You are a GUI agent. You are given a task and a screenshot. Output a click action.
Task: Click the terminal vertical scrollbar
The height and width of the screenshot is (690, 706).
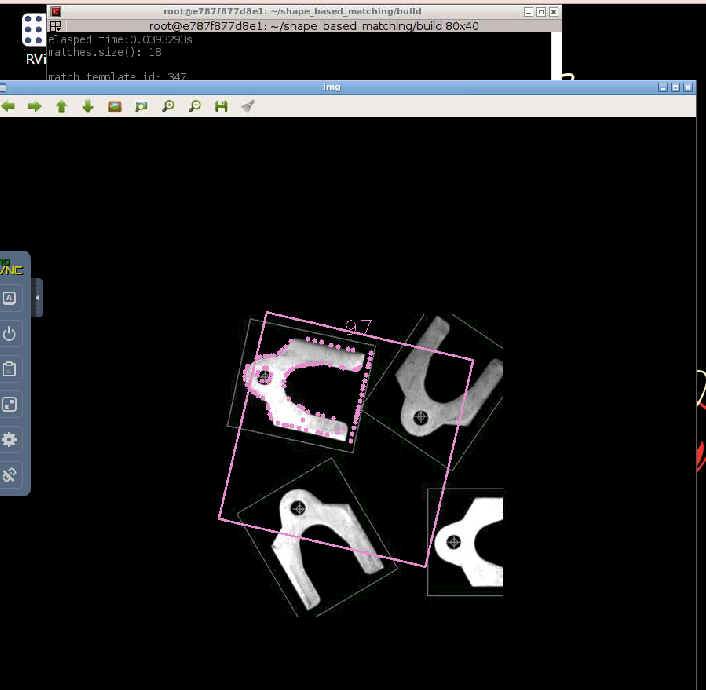556,56
